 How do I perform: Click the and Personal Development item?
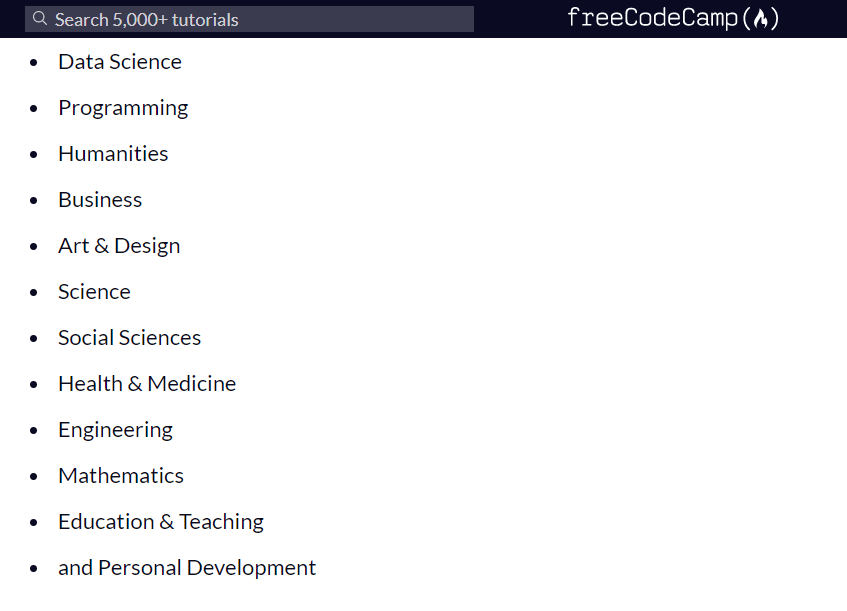(x=187, y=568)
